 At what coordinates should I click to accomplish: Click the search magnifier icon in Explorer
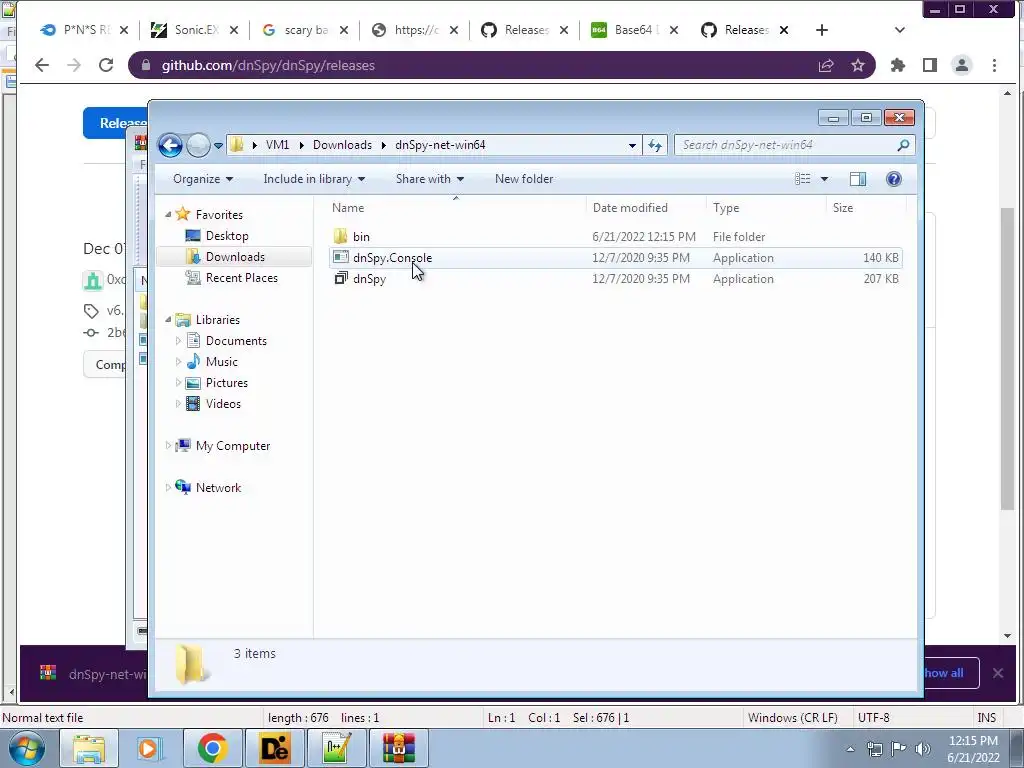tap(903, 145)
